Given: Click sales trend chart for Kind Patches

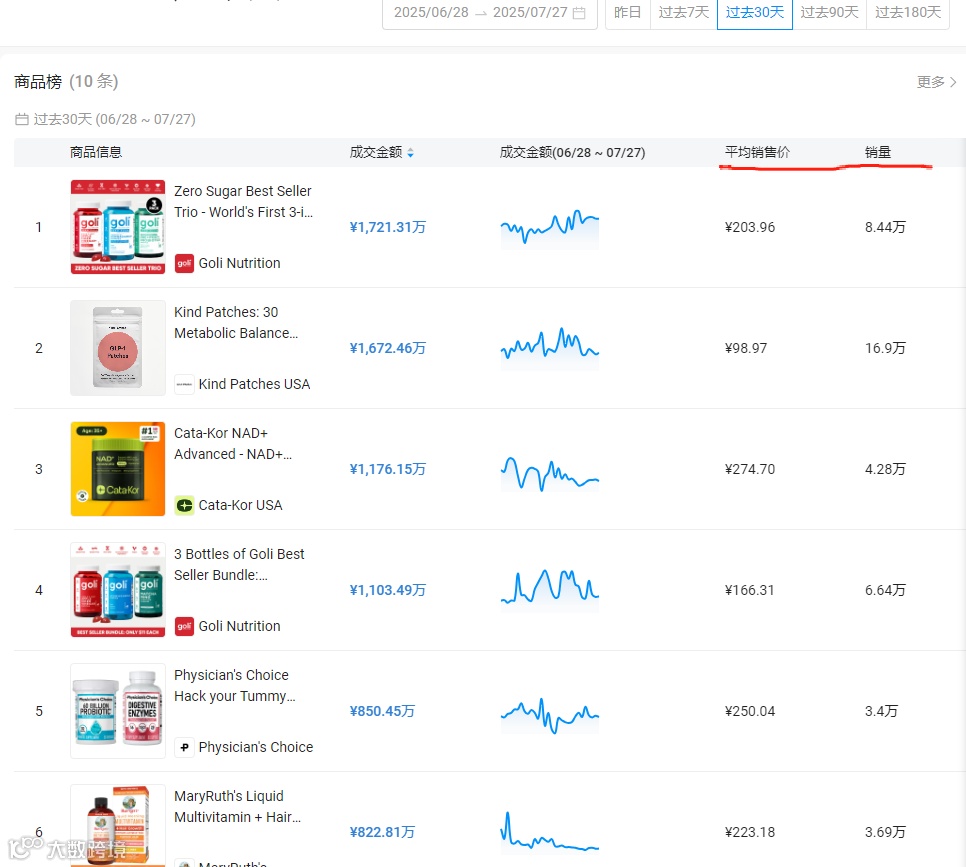Looking at the screenshot, I should 550,349.
